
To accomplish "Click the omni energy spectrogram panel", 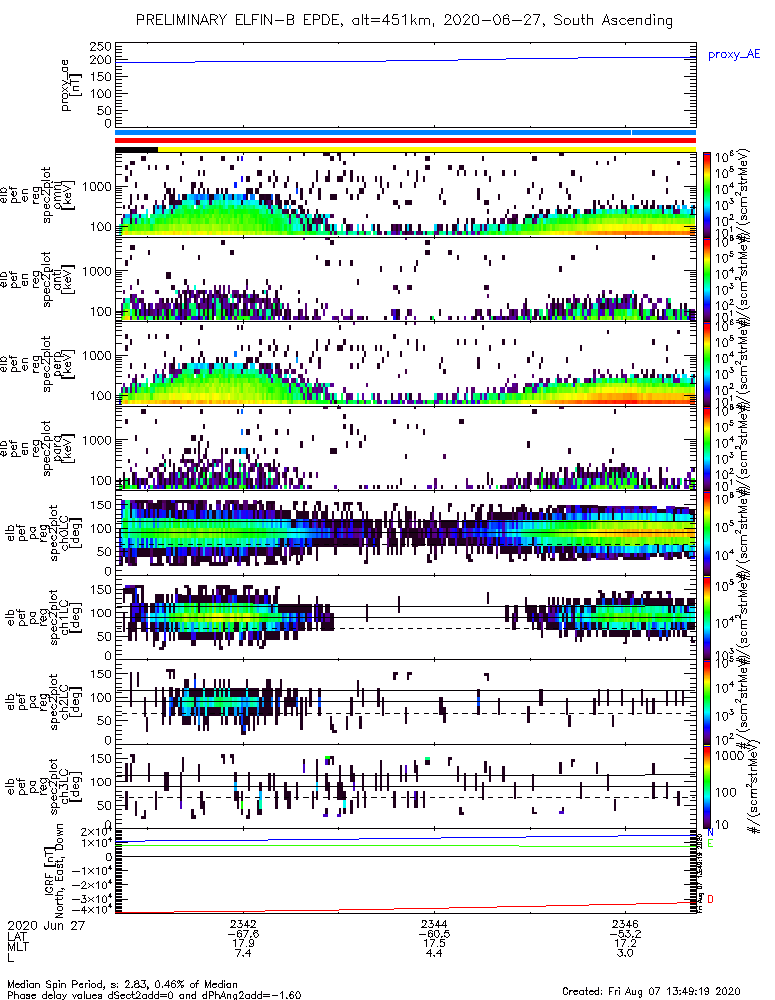I will 406,195.
